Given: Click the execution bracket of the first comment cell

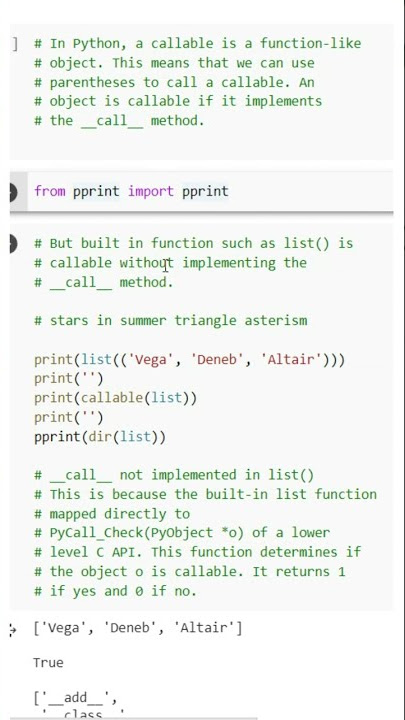Looking at the screenshot, I should point(15,45).
